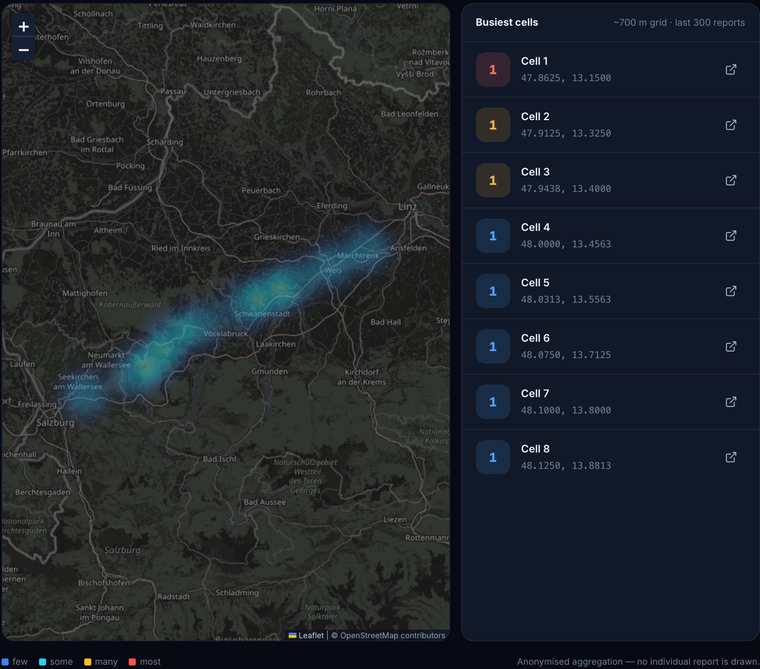This screenshot has width=760, height=669.
Task: Click the blue count badge of Cell 4
Action: click(493, 236)
